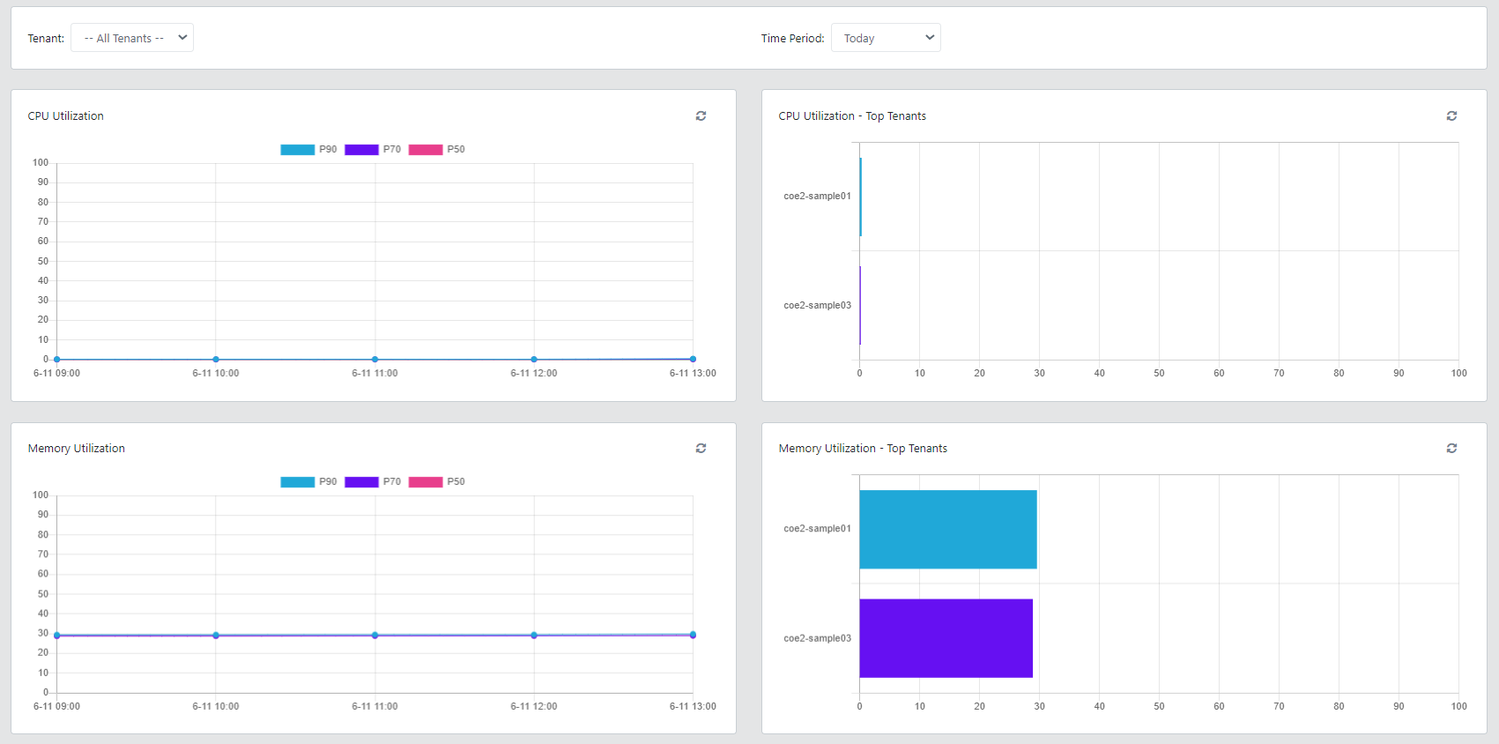The width and height of the screenshot is (1499, 744).
Task: Open the Time Period dropdown
Action: pyautogui.click(x=885, y=38)
